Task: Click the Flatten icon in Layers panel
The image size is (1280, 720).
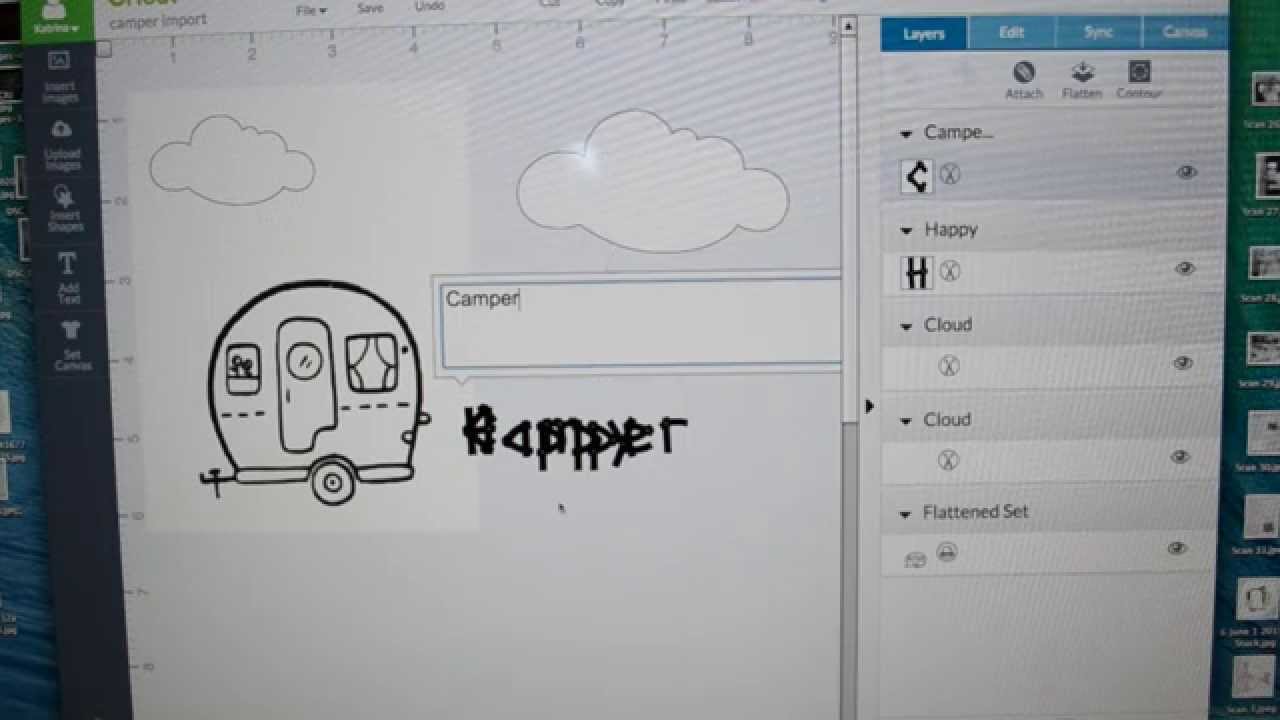Action: click(x=1082, y=80)
